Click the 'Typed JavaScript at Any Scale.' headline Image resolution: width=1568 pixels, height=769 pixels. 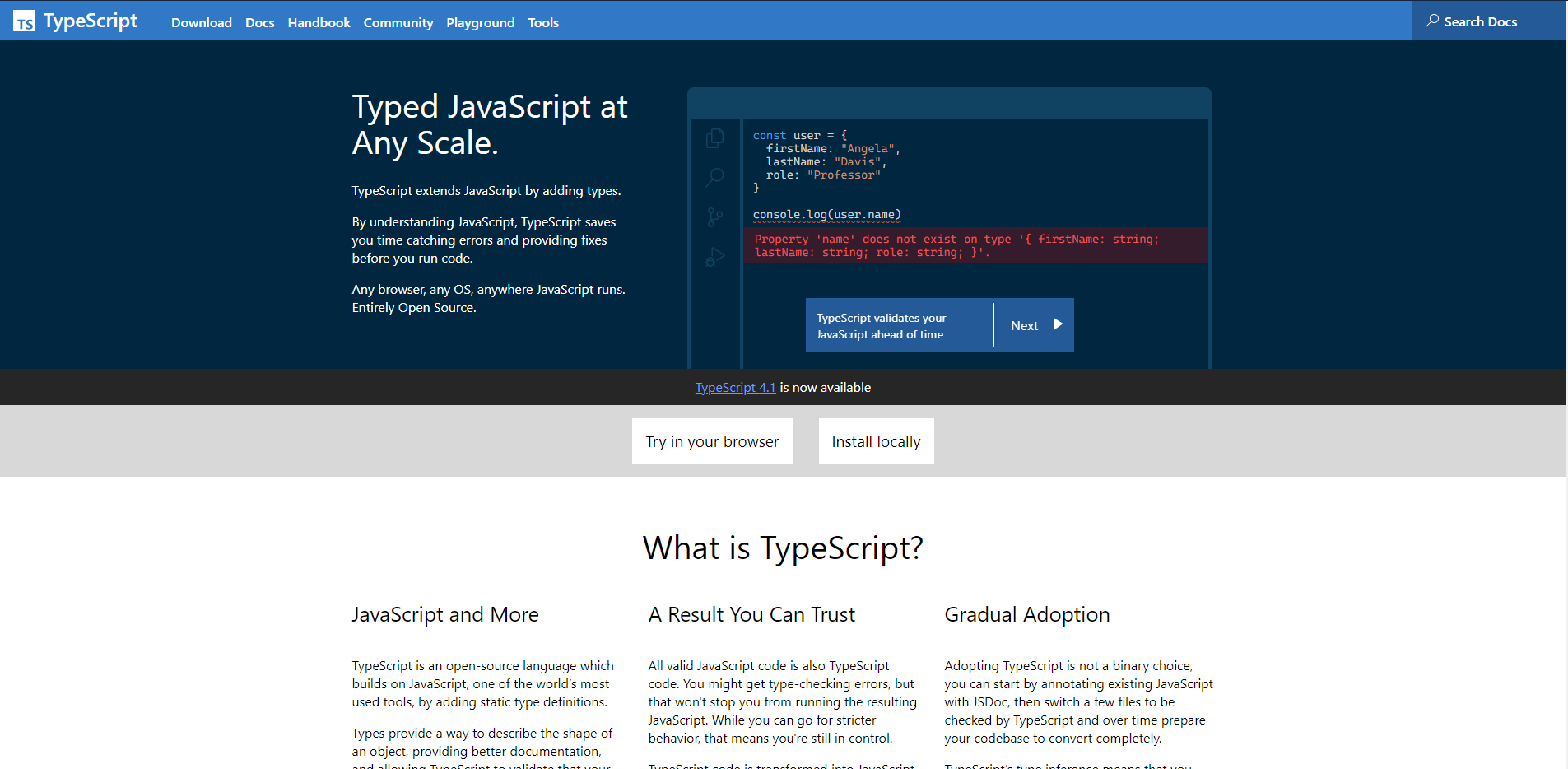pos(490,124)
